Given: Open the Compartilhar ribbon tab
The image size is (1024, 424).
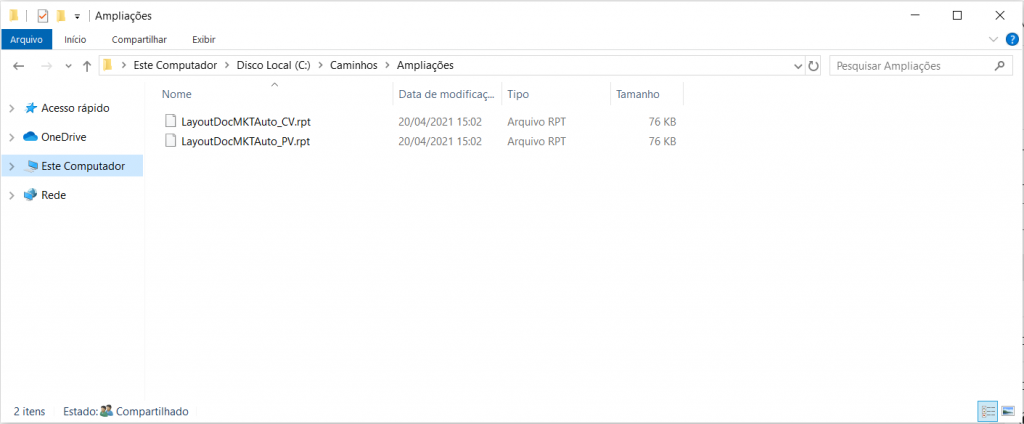Looking at the screenshot, I should pos(139,39).
